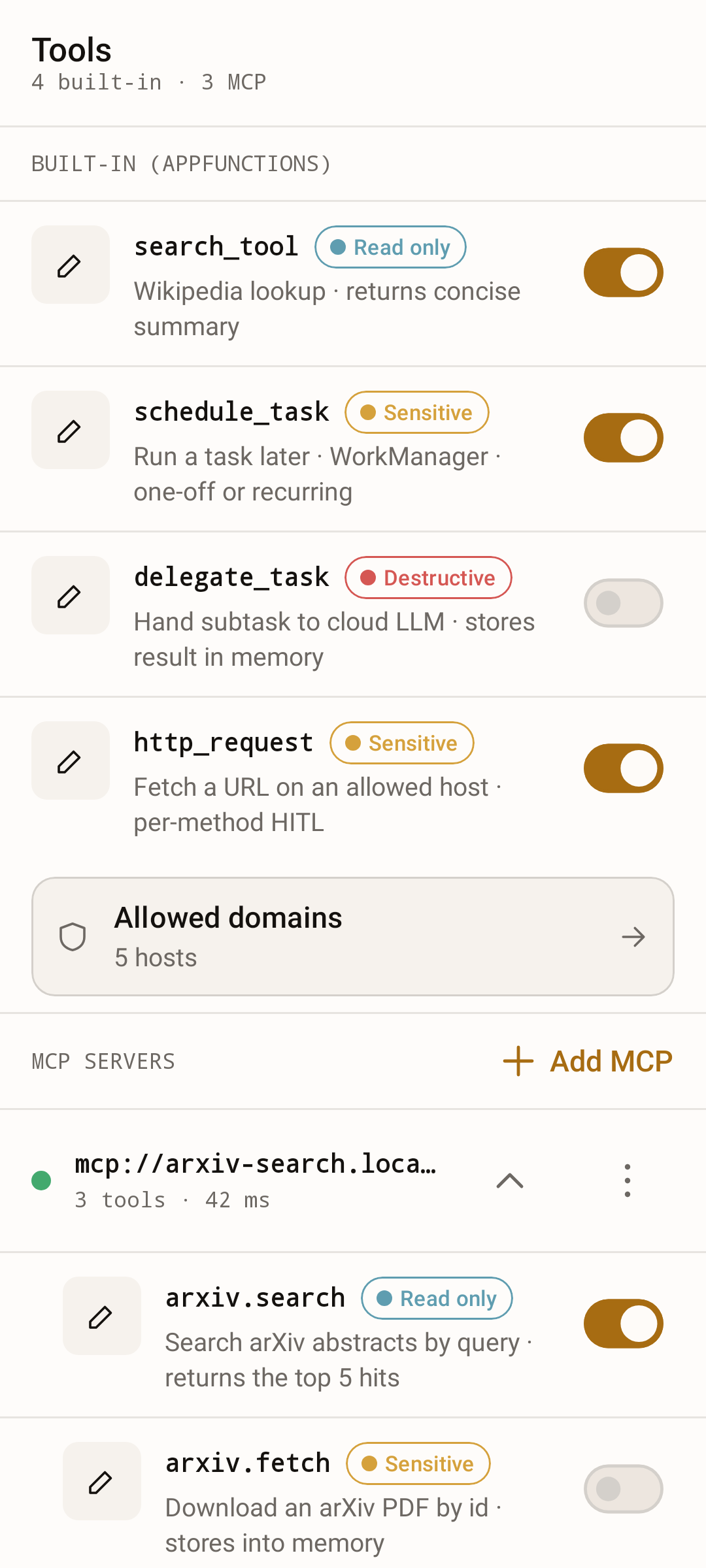Image resolution: width=706 pixels, height=1568 pixels.
Task: Select the arxiv.search name text
Action: click(255, 1298)
